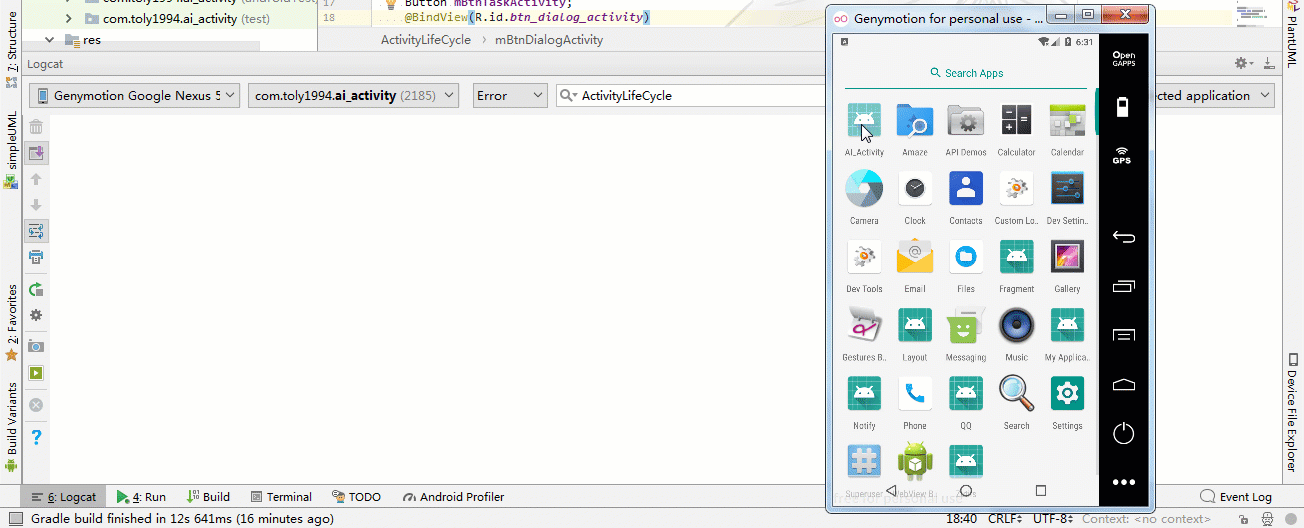
Task: Open the Custom Locale app
Action: (1016, 189)
